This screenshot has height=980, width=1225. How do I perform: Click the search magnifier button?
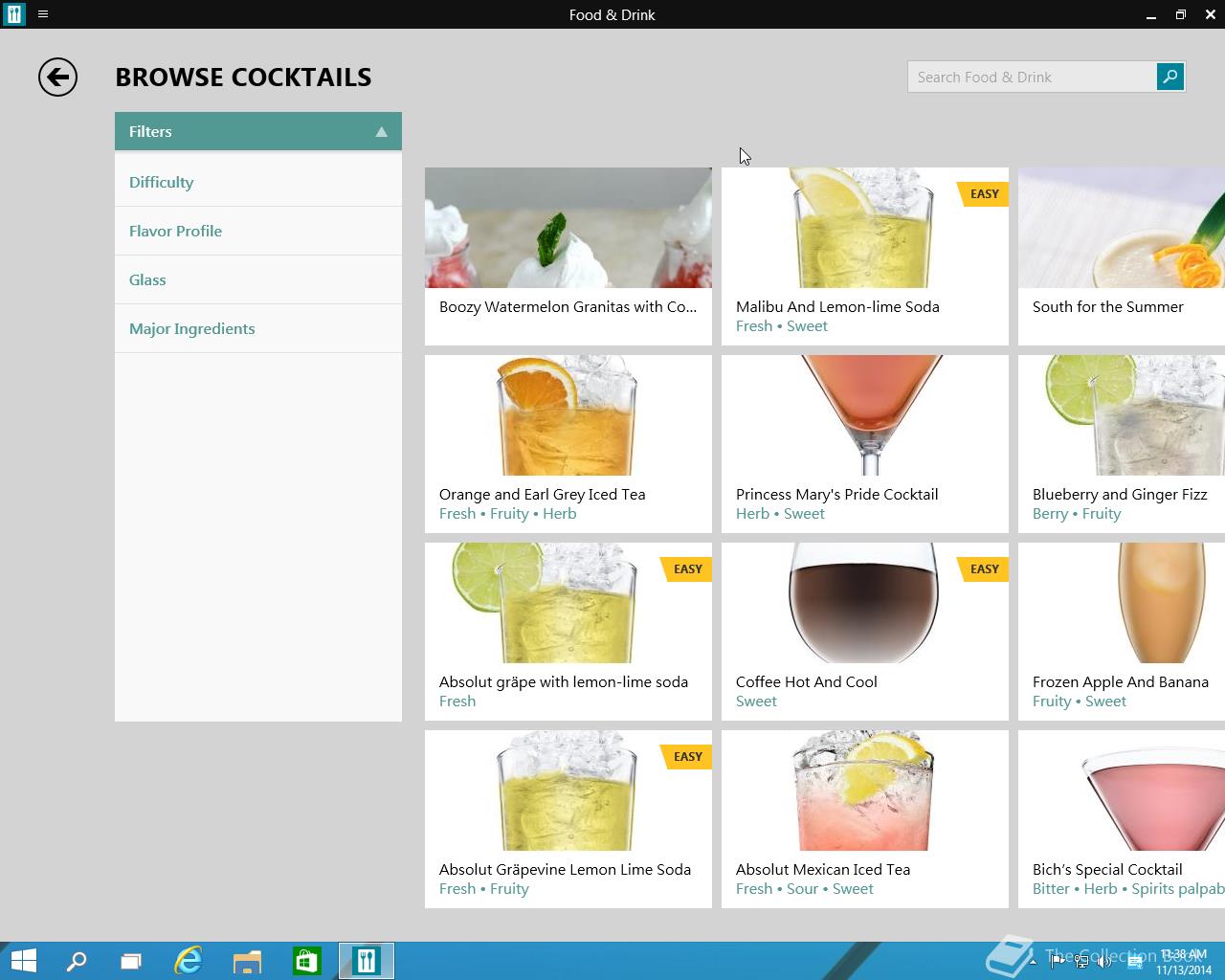click(1169, 77)
